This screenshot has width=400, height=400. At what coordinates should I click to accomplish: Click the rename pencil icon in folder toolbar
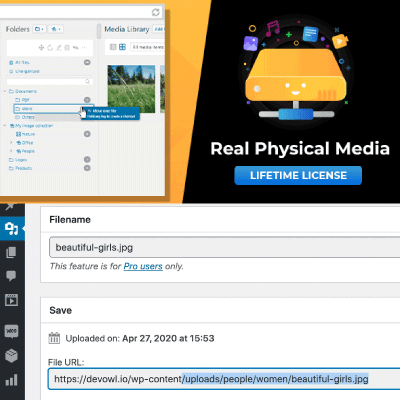[59, 48]
